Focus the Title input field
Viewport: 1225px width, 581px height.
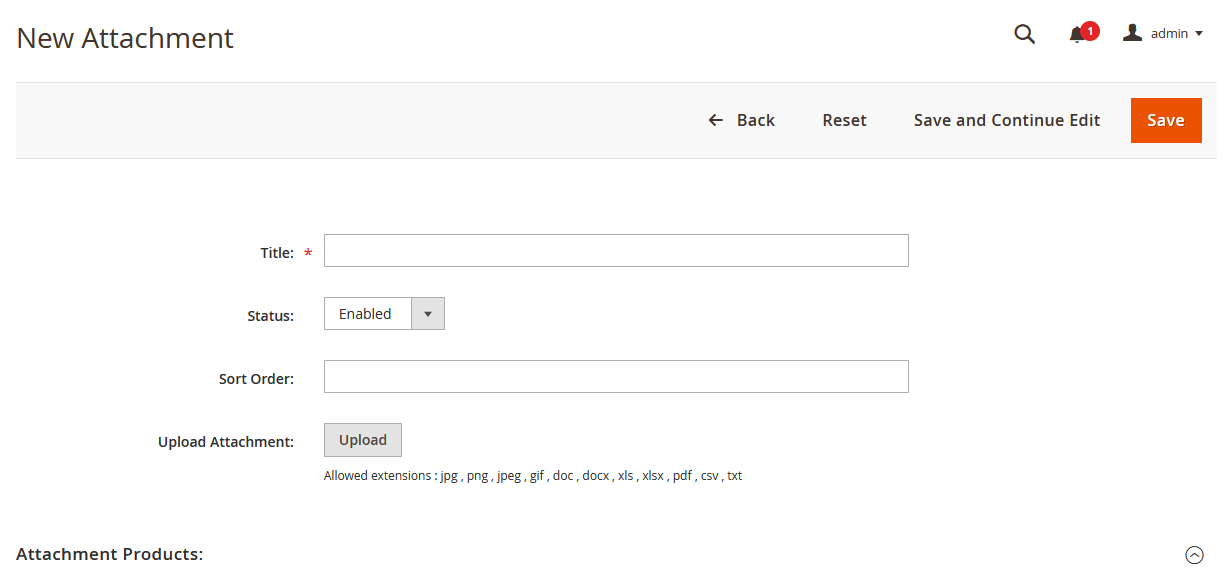coord(616,250)
